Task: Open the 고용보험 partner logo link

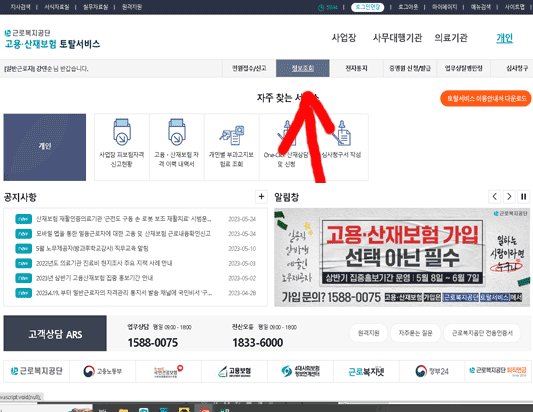Action: 235,371
